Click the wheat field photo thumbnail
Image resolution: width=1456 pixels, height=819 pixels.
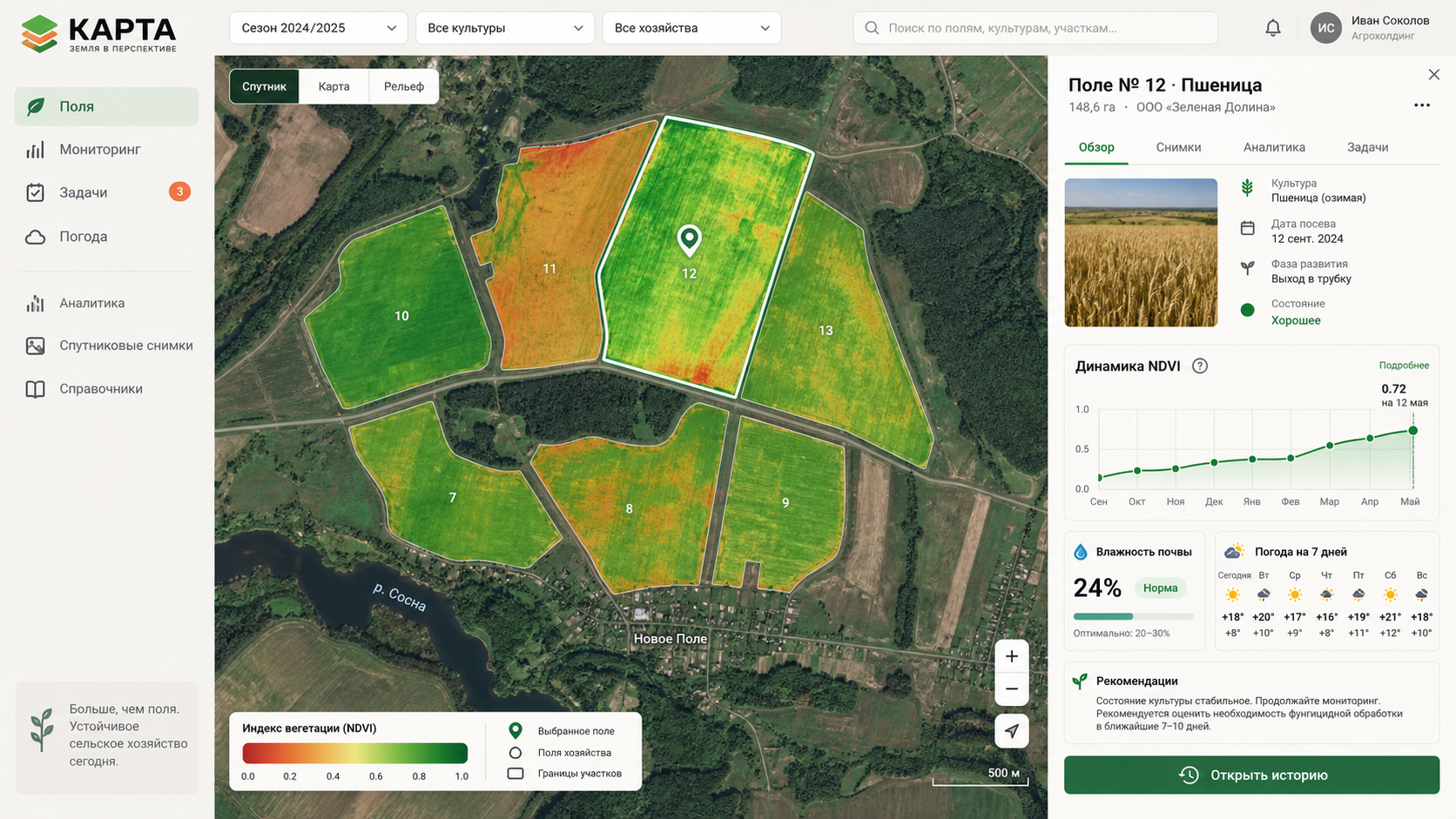point(1141,252)
